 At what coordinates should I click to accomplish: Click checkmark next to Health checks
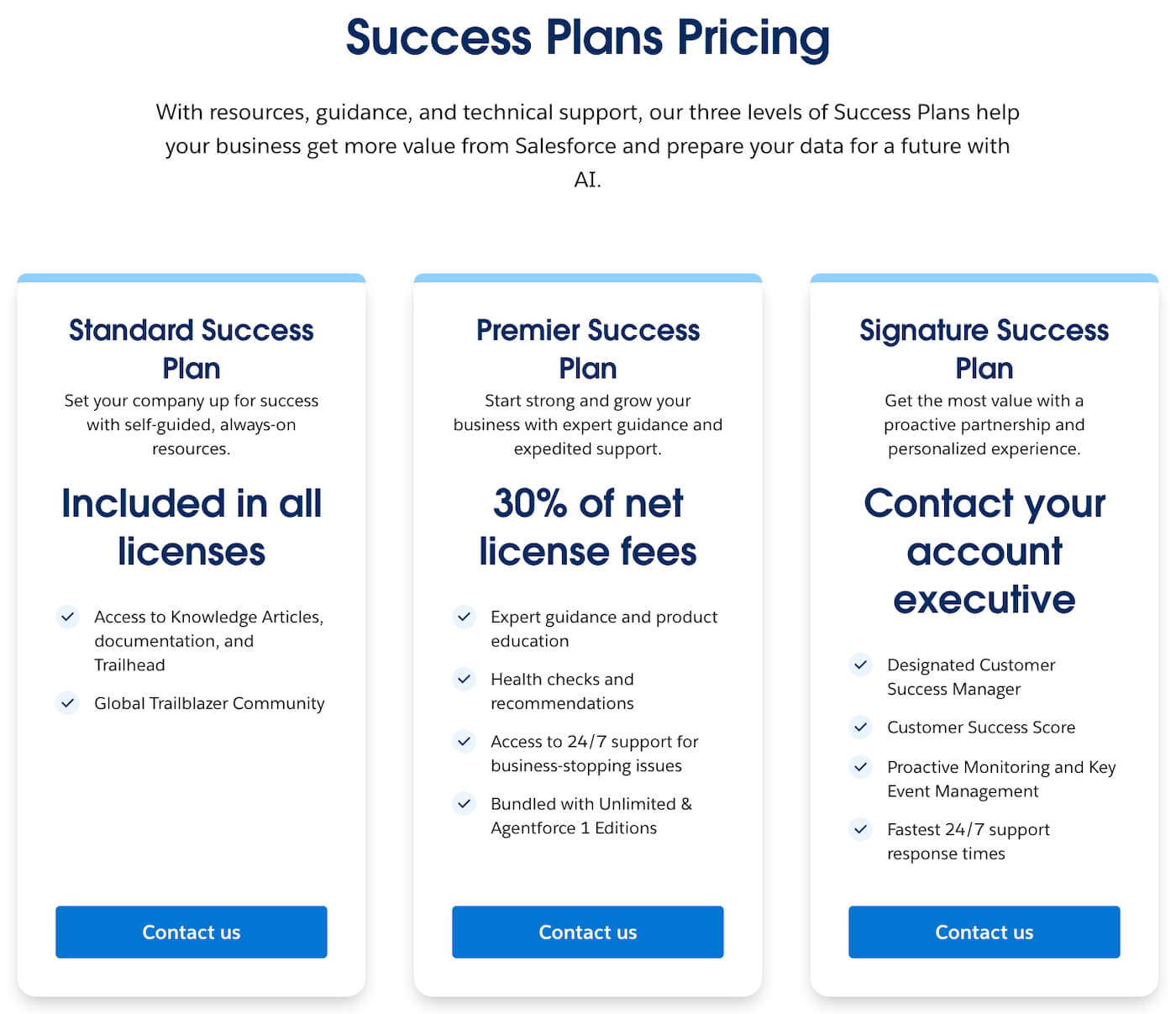465,679
